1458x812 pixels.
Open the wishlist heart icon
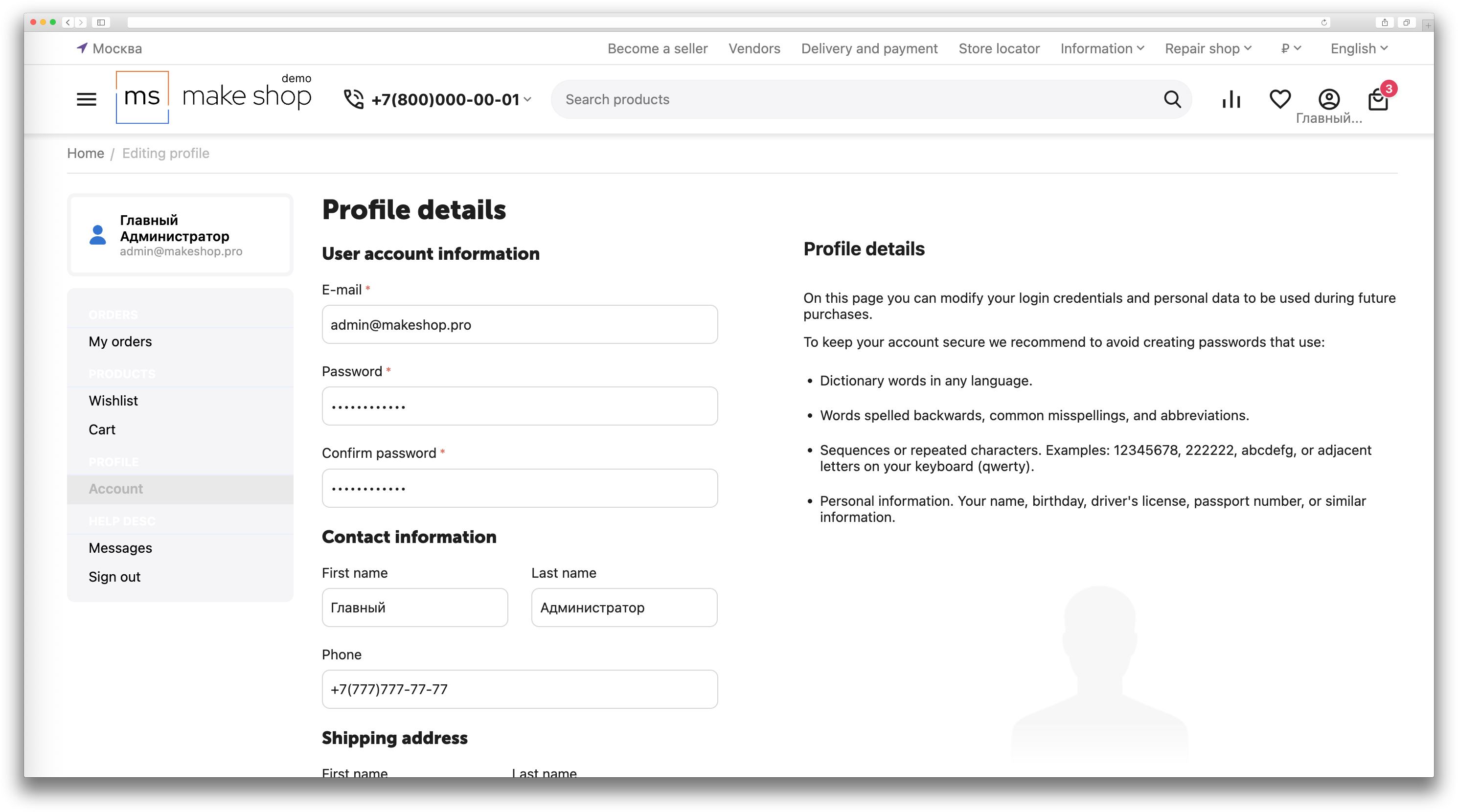tap(1280, 99)
